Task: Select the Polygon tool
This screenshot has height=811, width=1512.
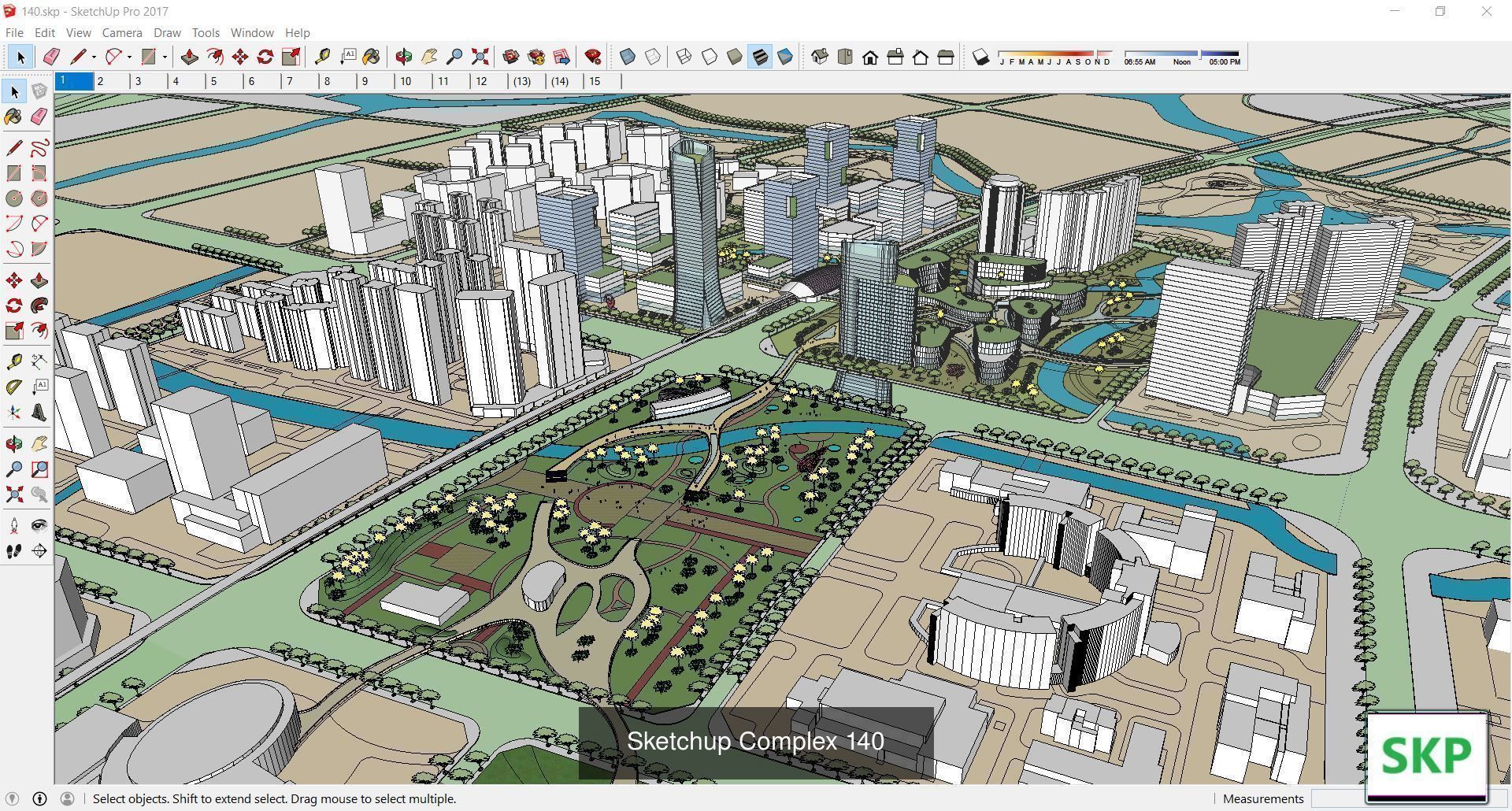Action: (x=39, y=198)
